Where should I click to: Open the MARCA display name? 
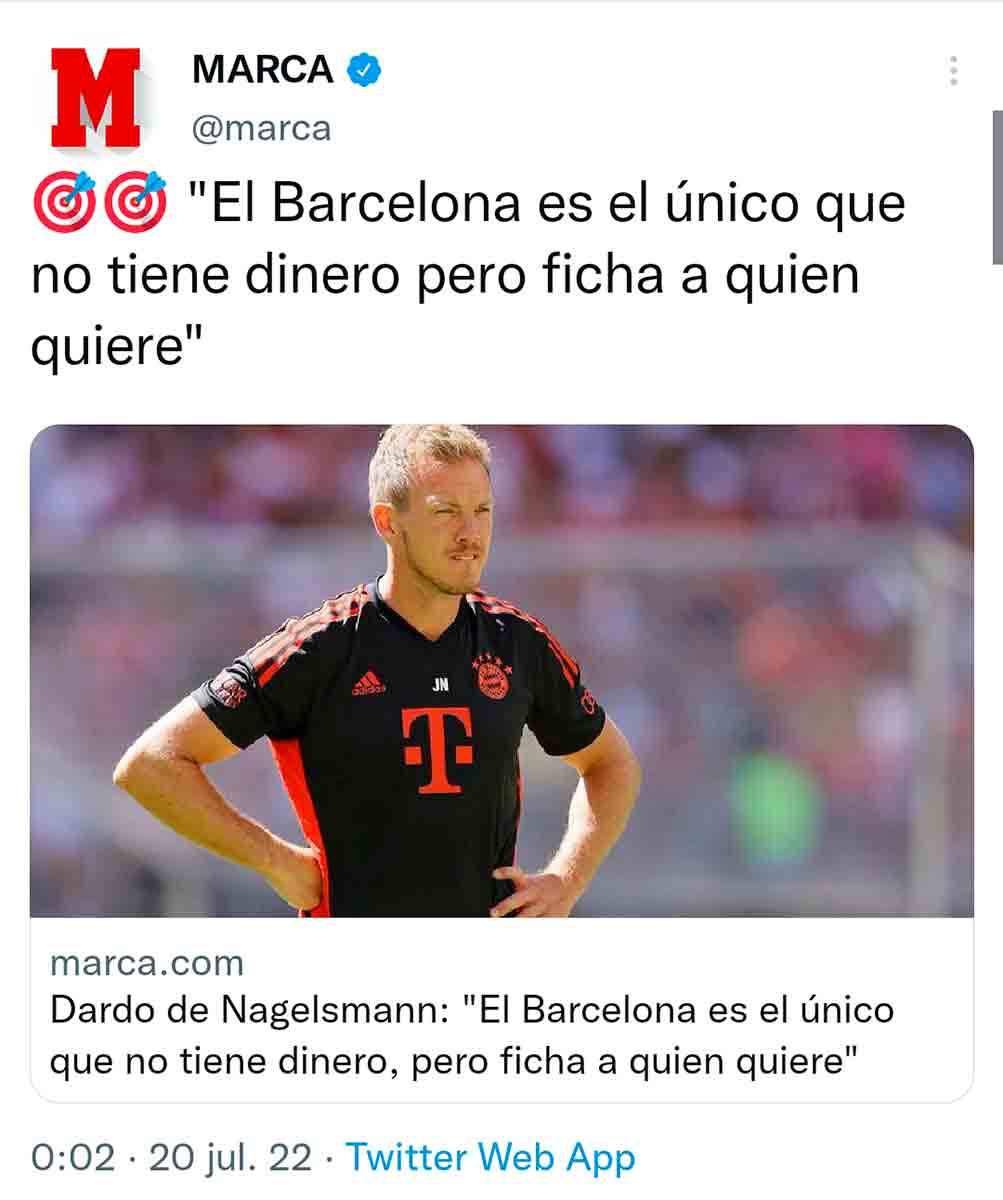coord(262,70)
